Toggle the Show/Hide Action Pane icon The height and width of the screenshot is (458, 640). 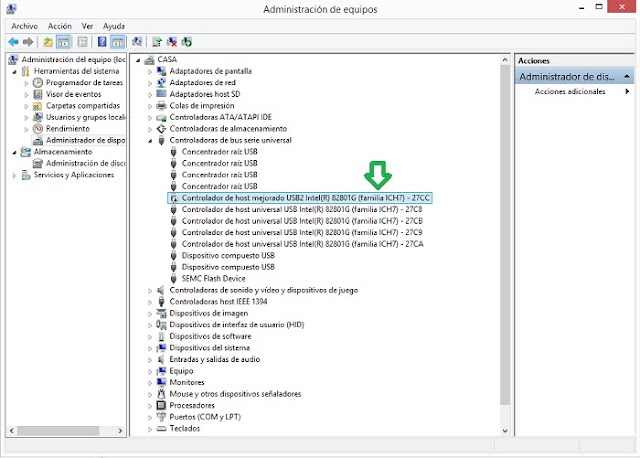(x=117, y=42)
